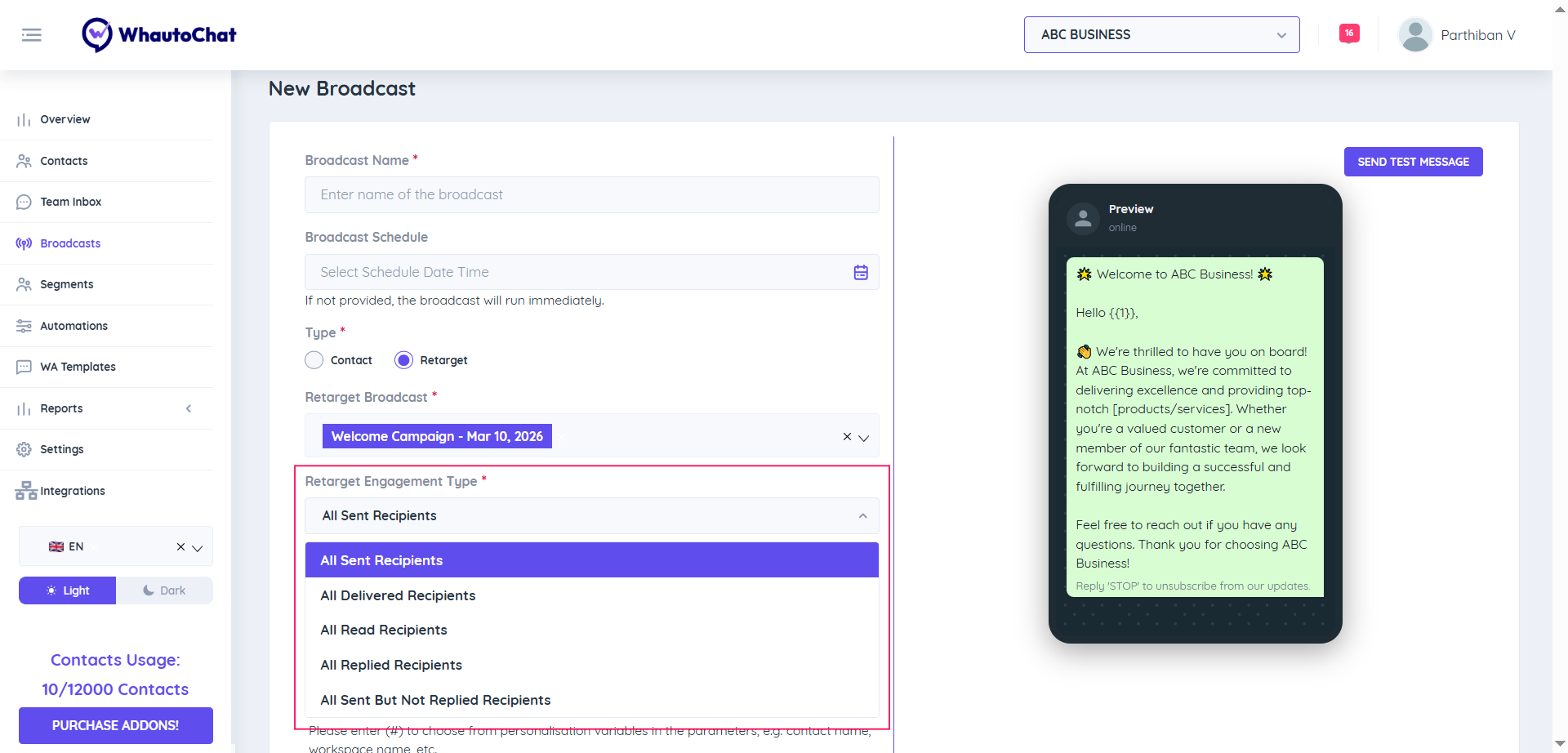
Task: Click the hamburger menu icon
Action: click(x=31, y=35)
